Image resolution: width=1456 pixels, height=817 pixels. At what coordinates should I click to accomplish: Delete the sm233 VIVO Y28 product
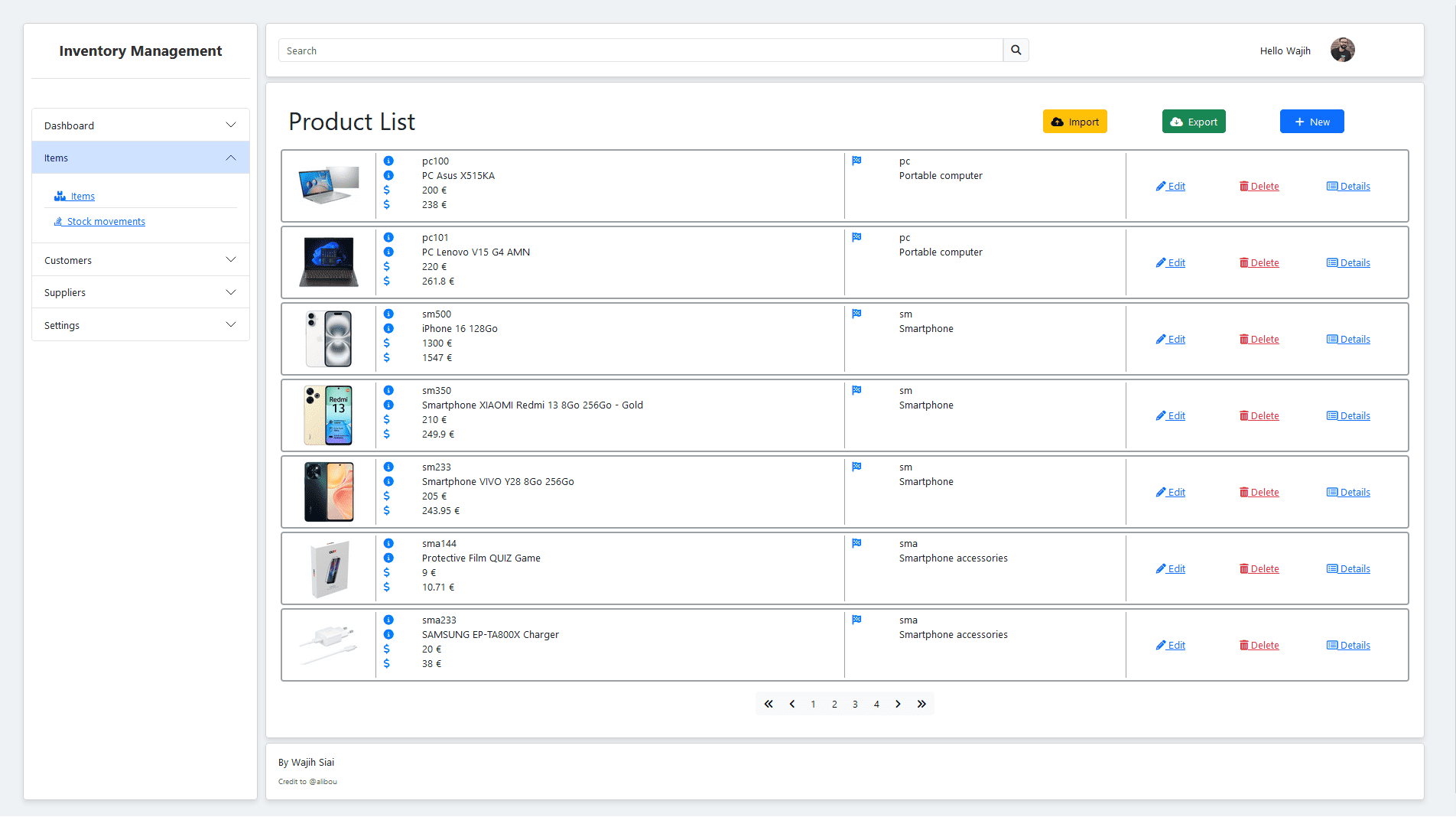[x=1259, y=493]
